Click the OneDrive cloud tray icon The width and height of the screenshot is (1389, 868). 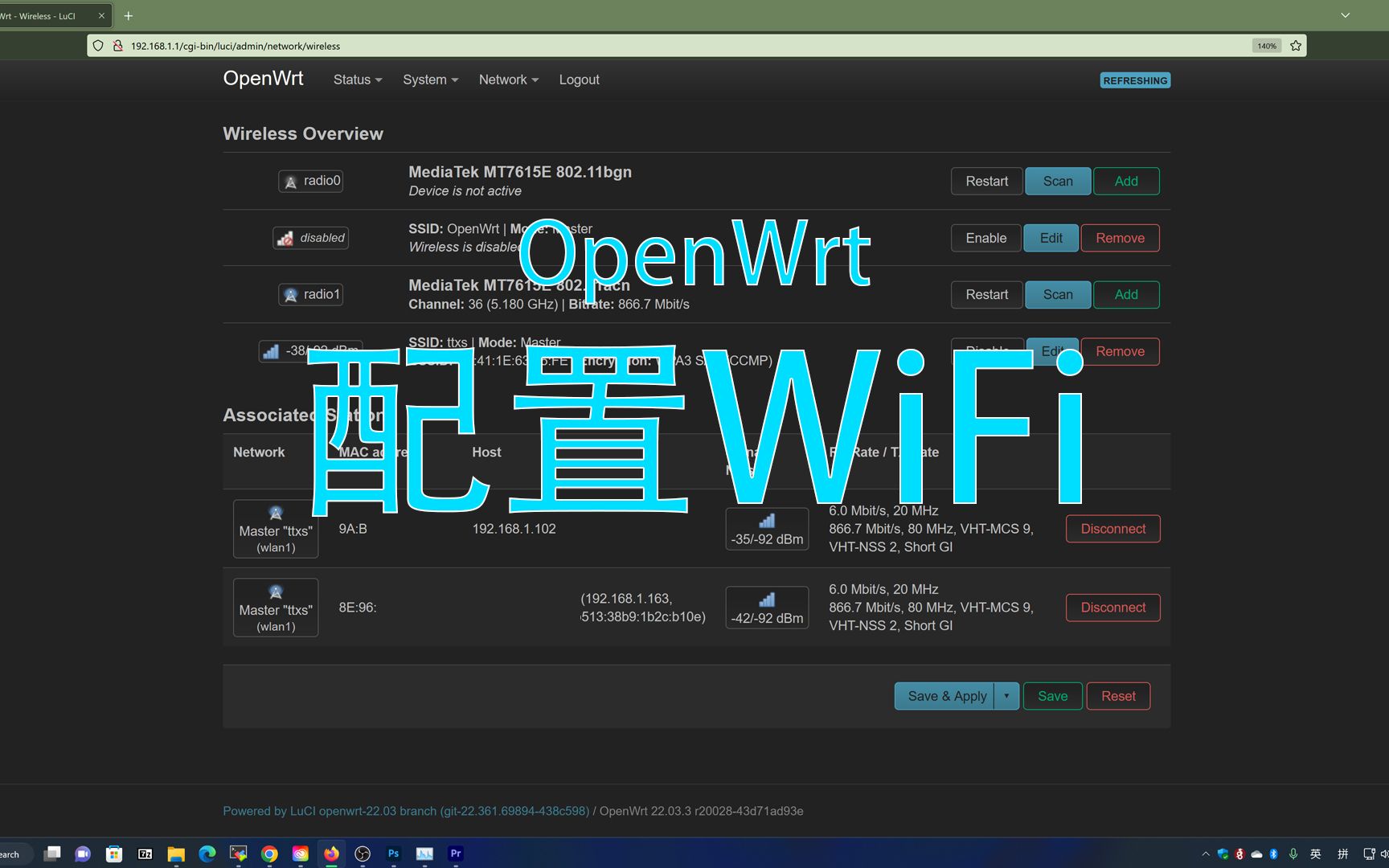[x=1256, y=854]
